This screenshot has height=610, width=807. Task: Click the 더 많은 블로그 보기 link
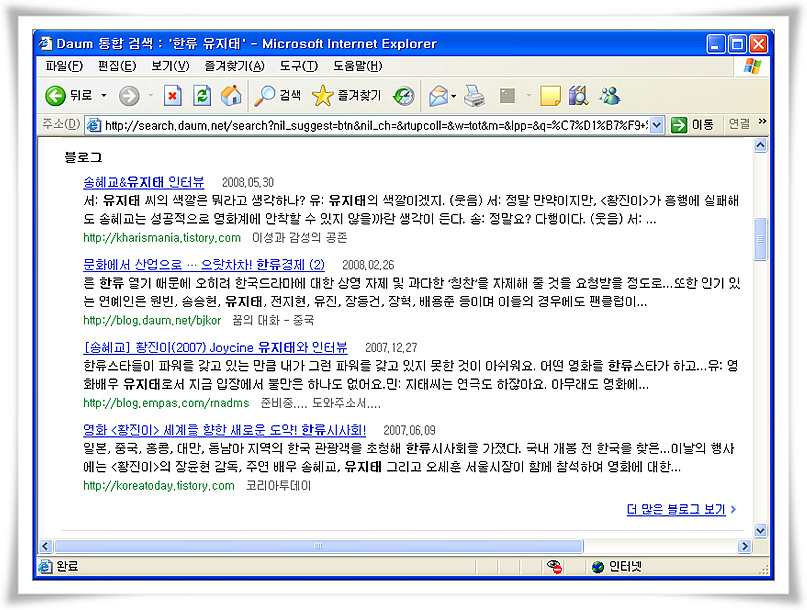(676, 509)
